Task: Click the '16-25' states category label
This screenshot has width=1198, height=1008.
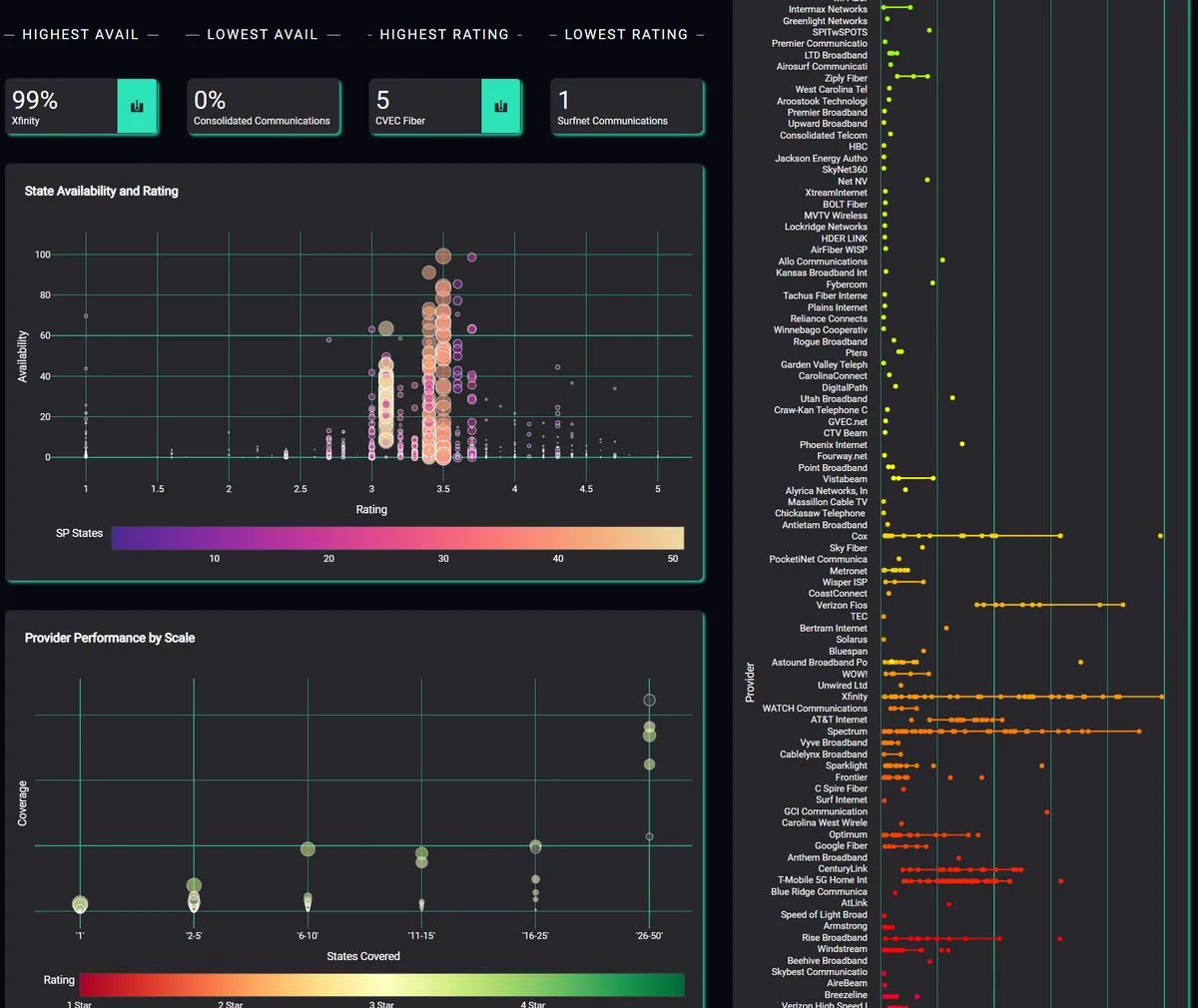Action: pos(535,936)
